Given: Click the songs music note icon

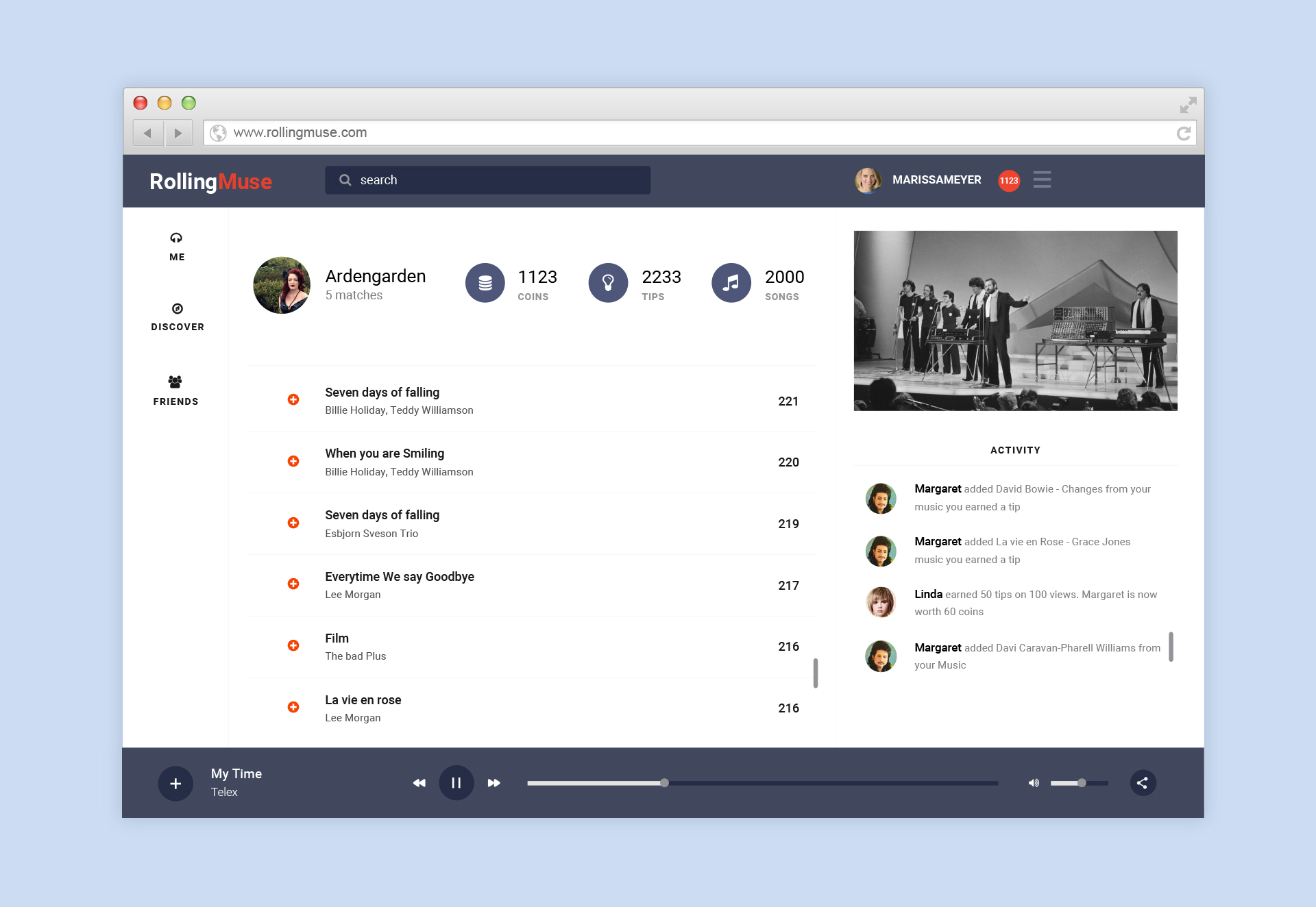Looking at the screenshot, I should tap(731, 283).
